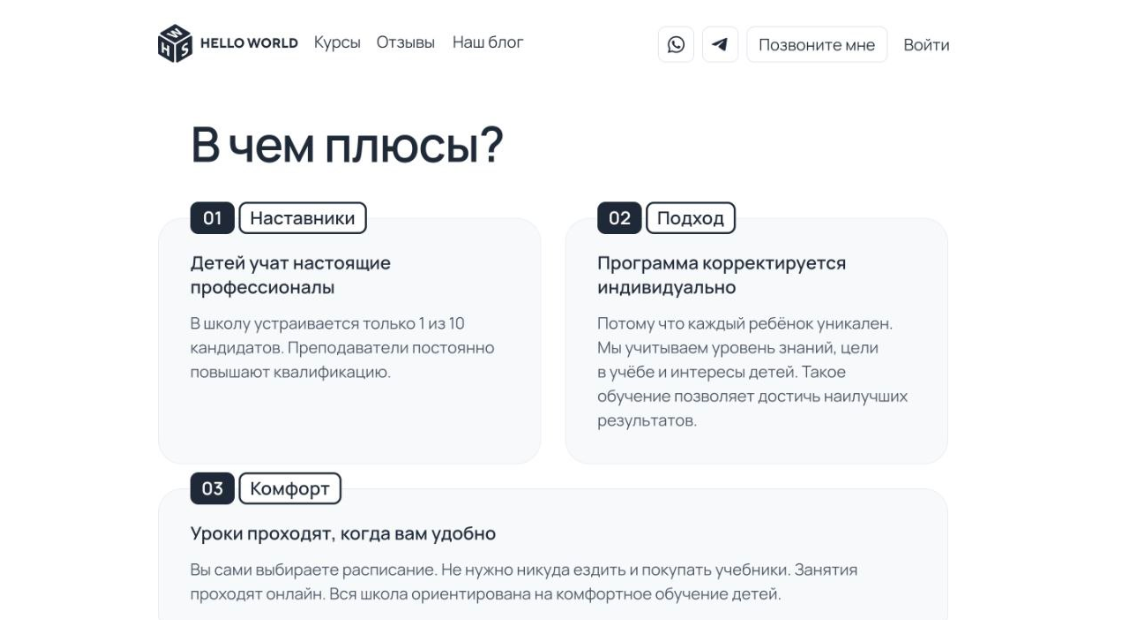Screen dimensions: 1129x620
Task: Select the 02 number badge
Action: (619, 218)
